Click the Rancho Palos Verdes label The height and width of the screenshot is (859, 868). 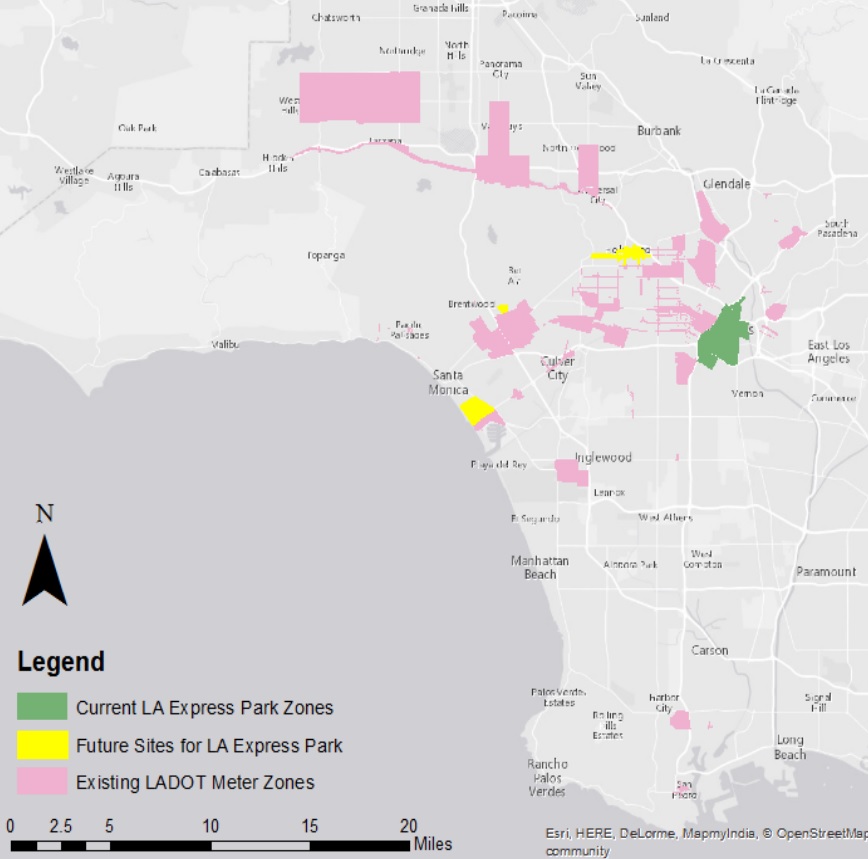tap(547, 778)
